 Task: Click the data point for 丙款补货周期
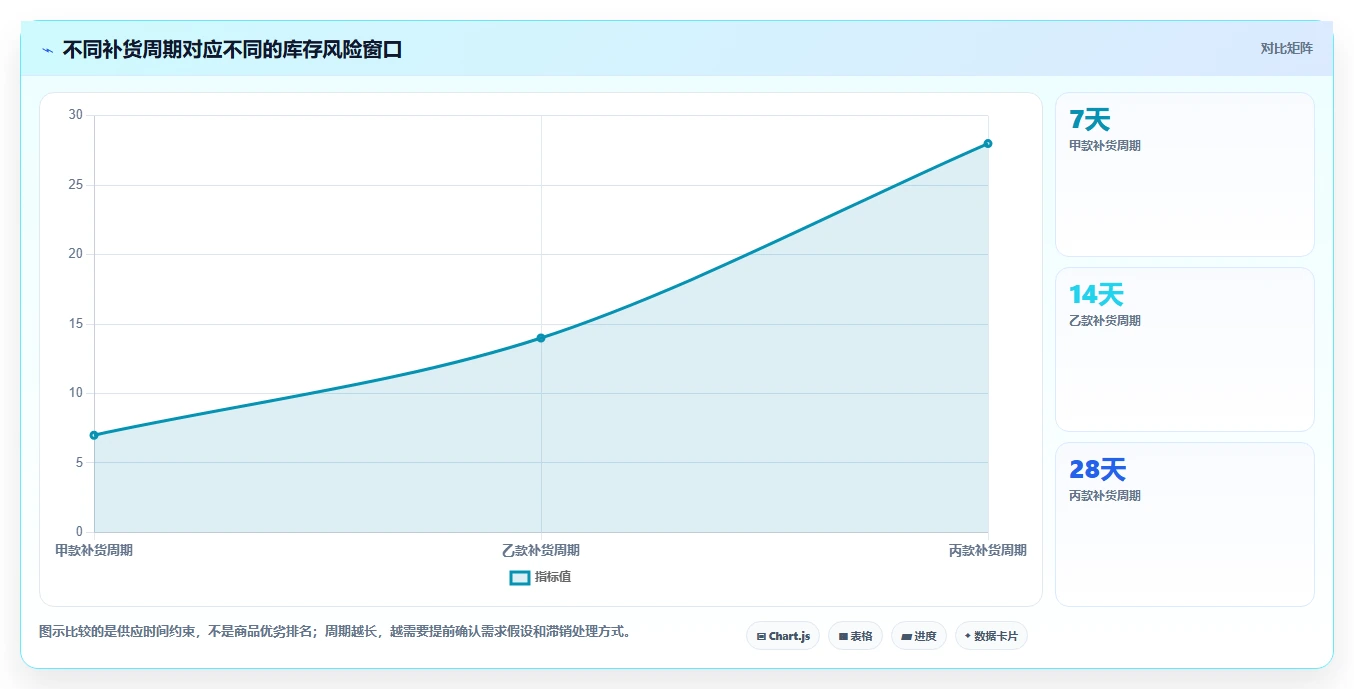(x=988, y=143)
